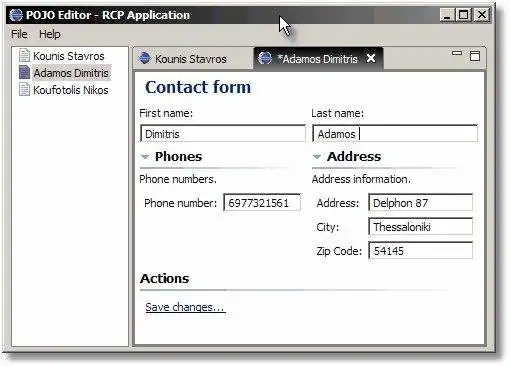Viewport: 510px width, 367px height.
Task: Click the City: label
Action: 328,227
